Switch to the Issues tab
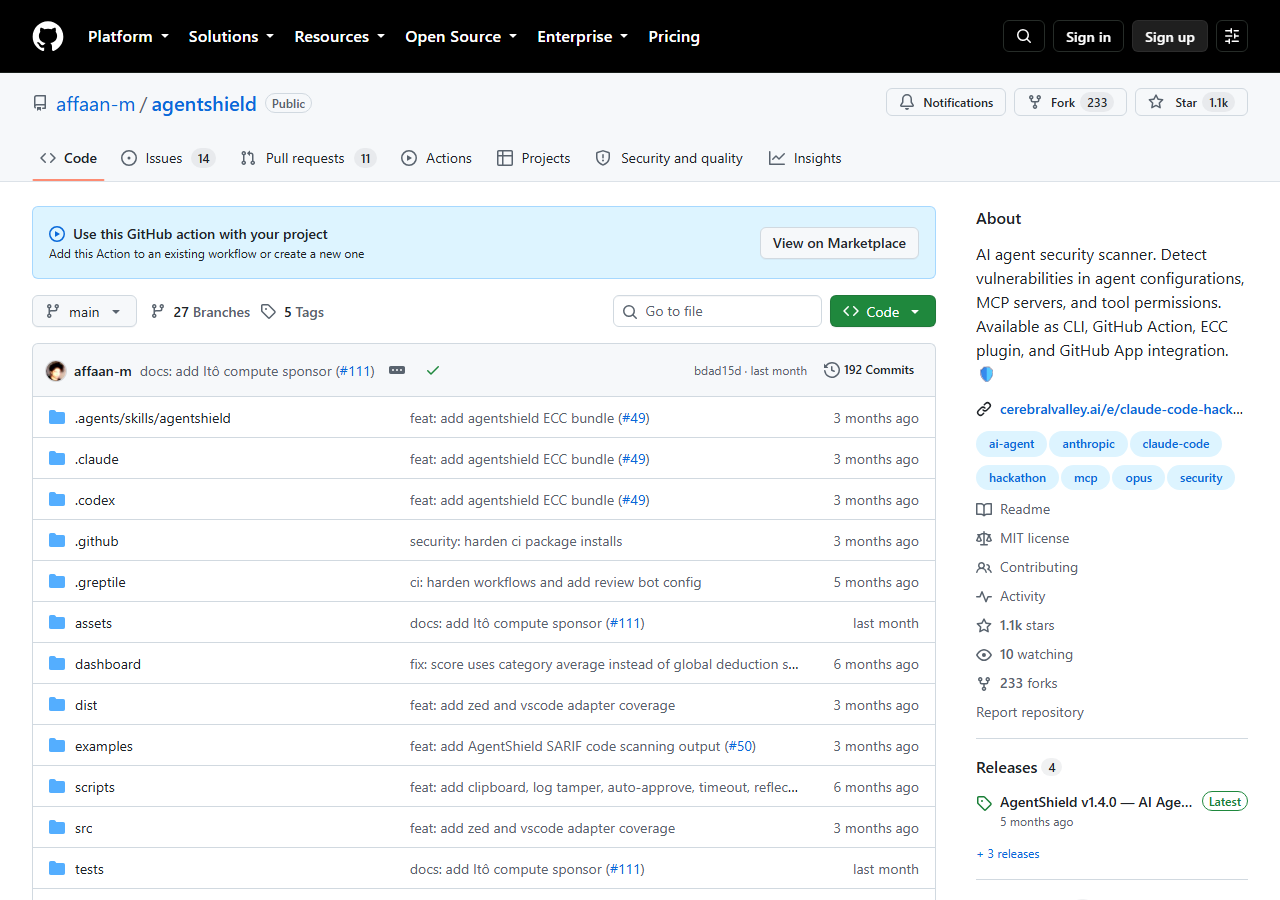The height and width of the screenshot is (900, 1280). point(168,158)
